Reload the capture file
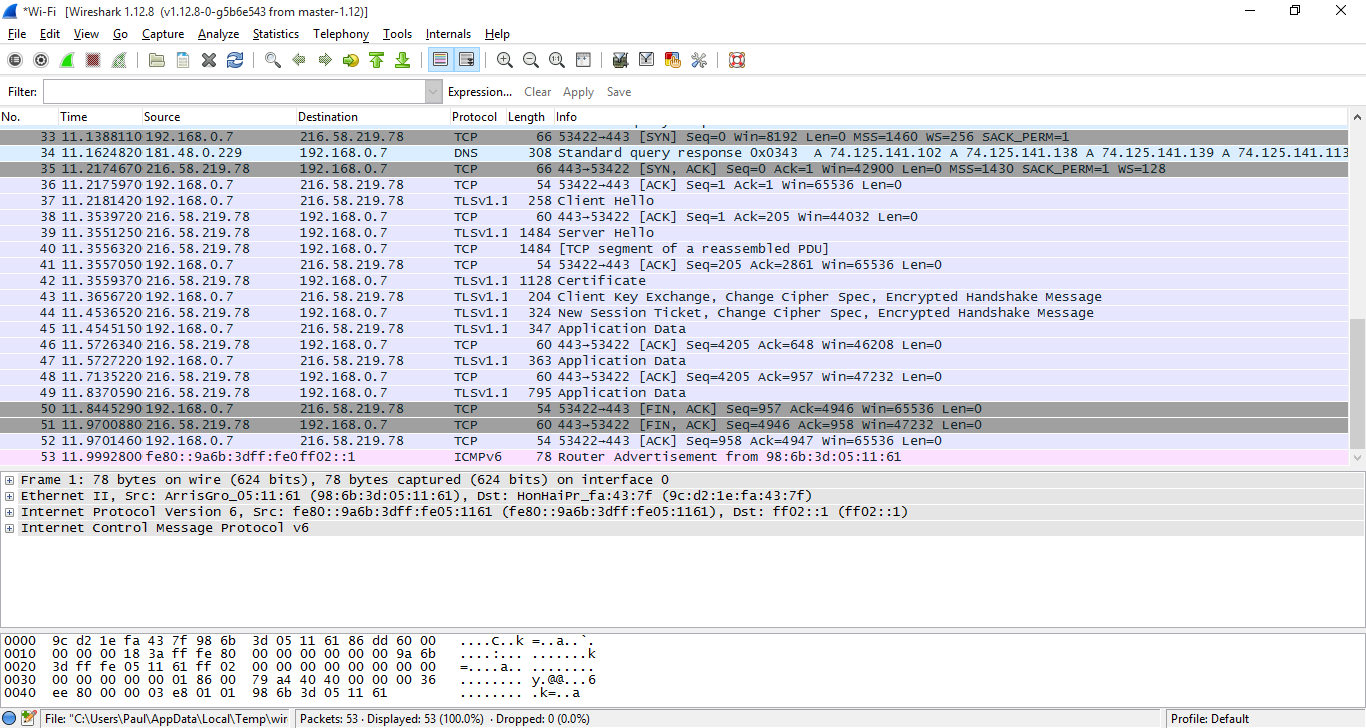 [x=235, y=60]
